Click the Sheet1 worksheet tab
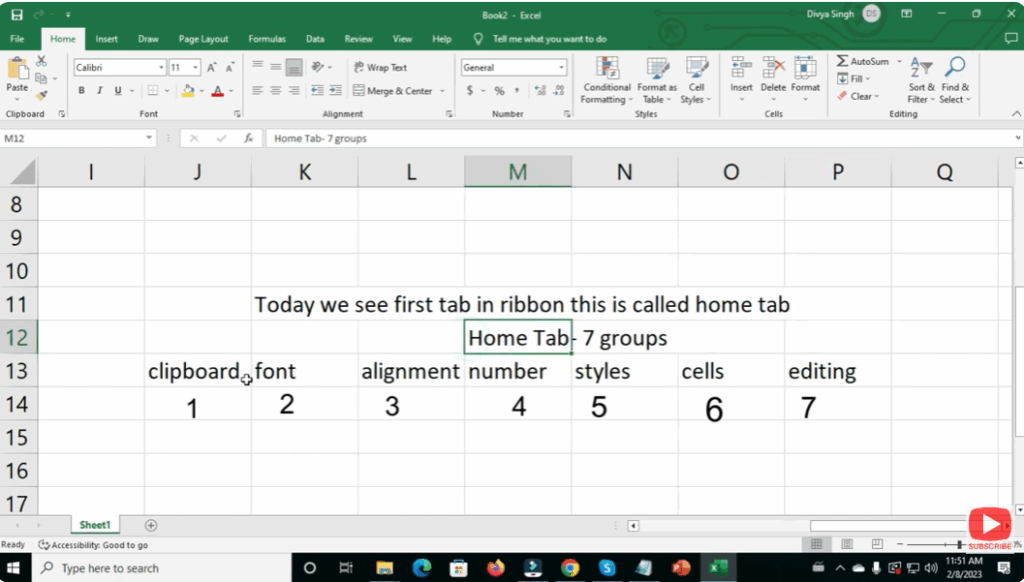Screen dimensions: 1024x582 95,524
